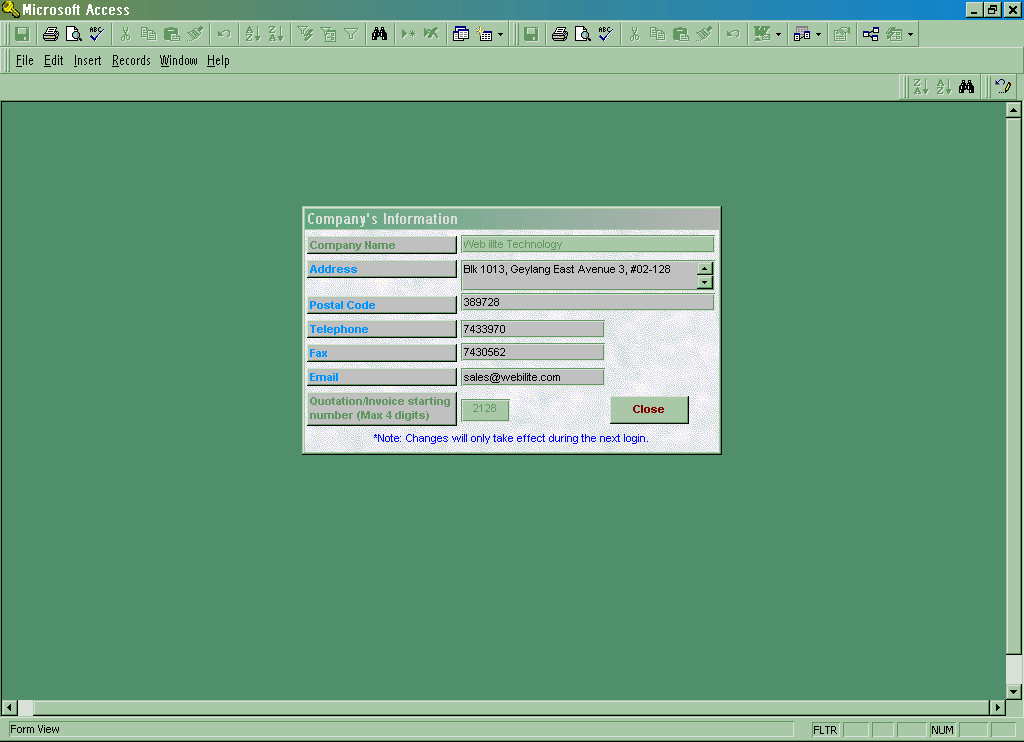Open the Database Window toolbar icon

point(460,34)
